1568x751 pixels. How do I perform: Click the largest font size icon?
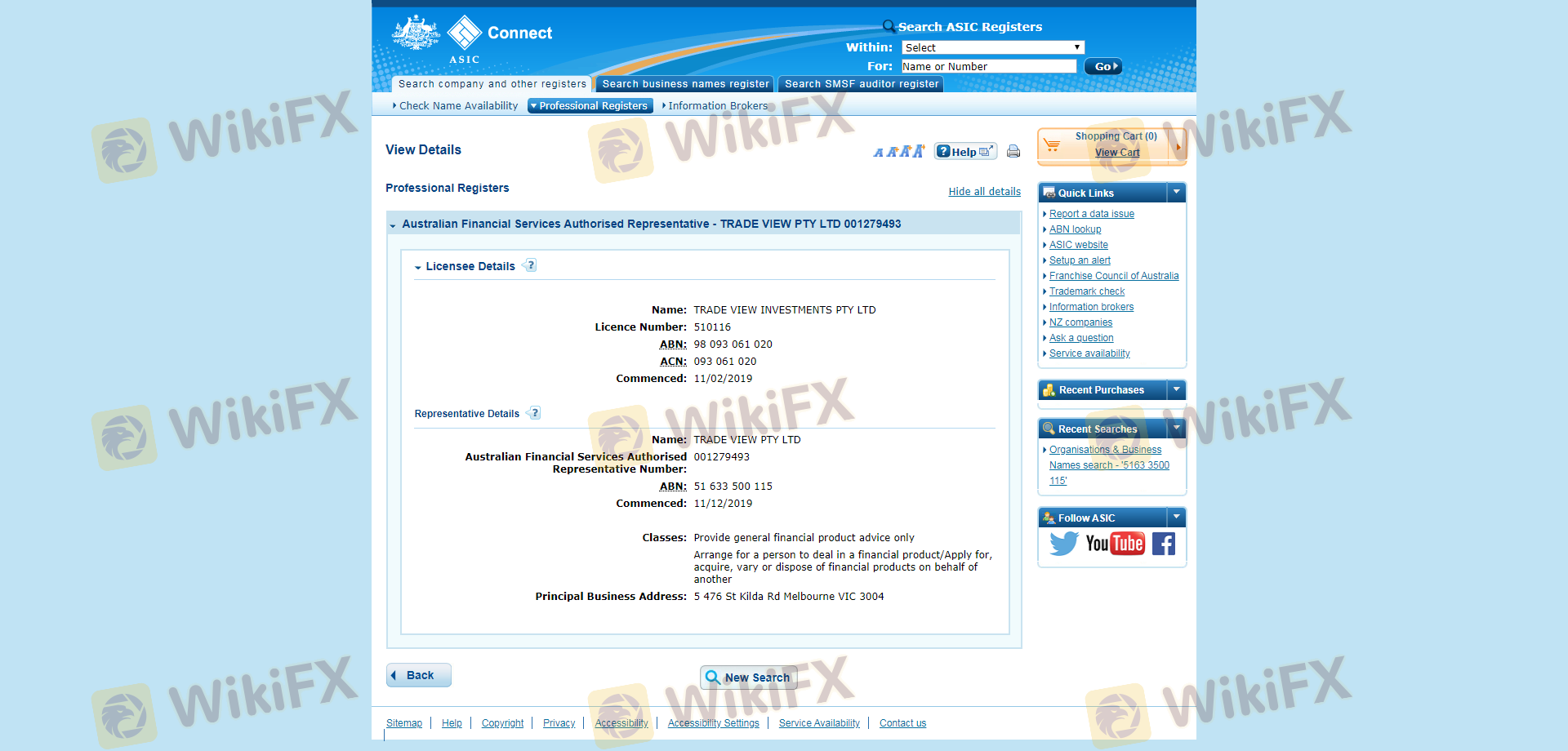click(x=919, y=151)
